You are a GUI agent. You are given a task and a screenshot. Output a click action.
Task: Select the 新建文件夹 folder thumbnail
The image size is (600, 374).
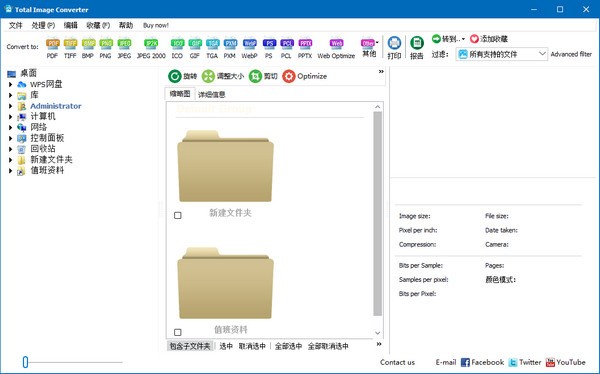pyautogui.click(x=225, y=166)
